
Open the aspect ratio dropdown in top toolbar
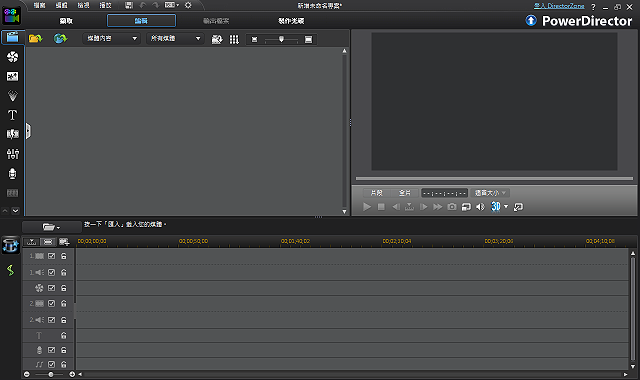point(172,5)
